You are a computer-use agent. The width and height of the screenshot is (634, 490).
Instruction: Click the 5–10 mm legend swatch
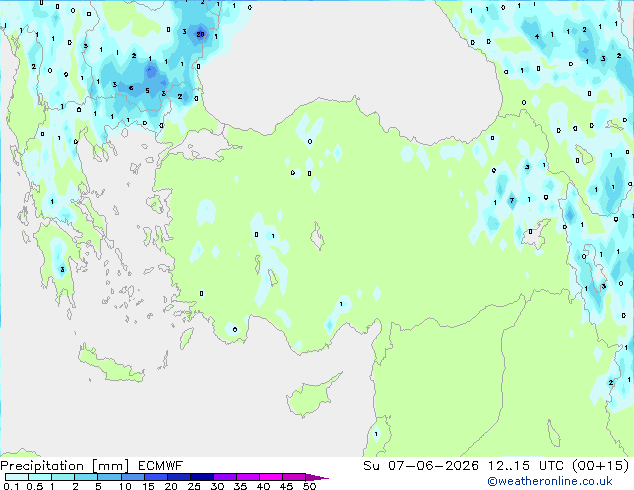click(109, 477)
